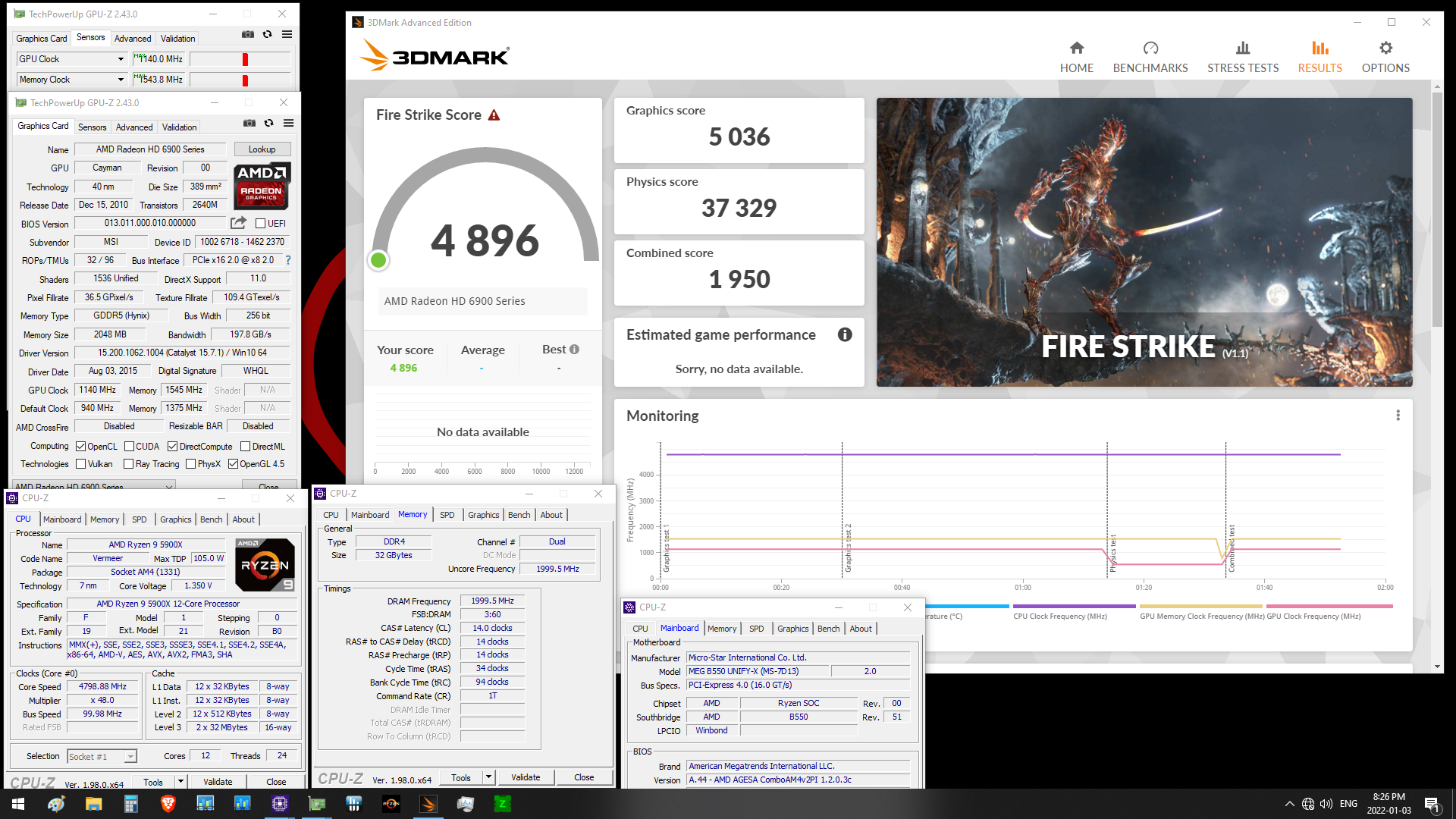Viewport: 1456px width, 819px height.
Task: Open 3DMark Benchmarks section
Action: pyautogui.click(x=1150, y=57)
